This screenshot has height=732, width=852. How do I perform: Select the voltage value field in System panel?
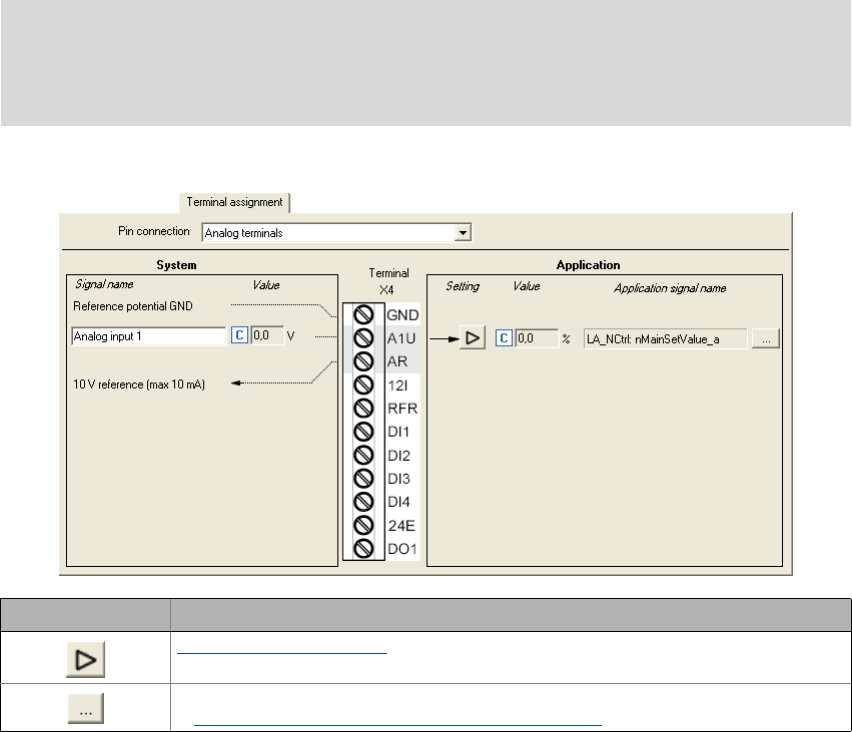pos(265,337)
